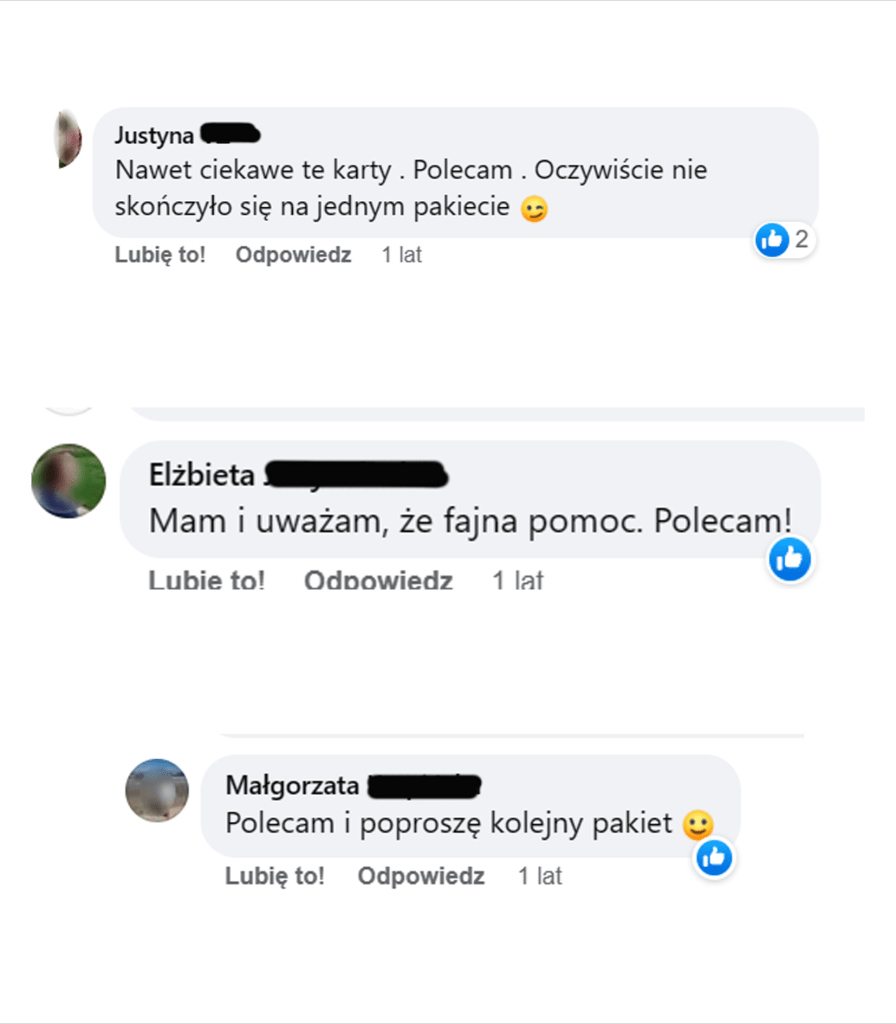The width and height of the screenshot is (896, 1024).
Task: Like Małgorzata's comment with Lubię to!
Action: 275,876
